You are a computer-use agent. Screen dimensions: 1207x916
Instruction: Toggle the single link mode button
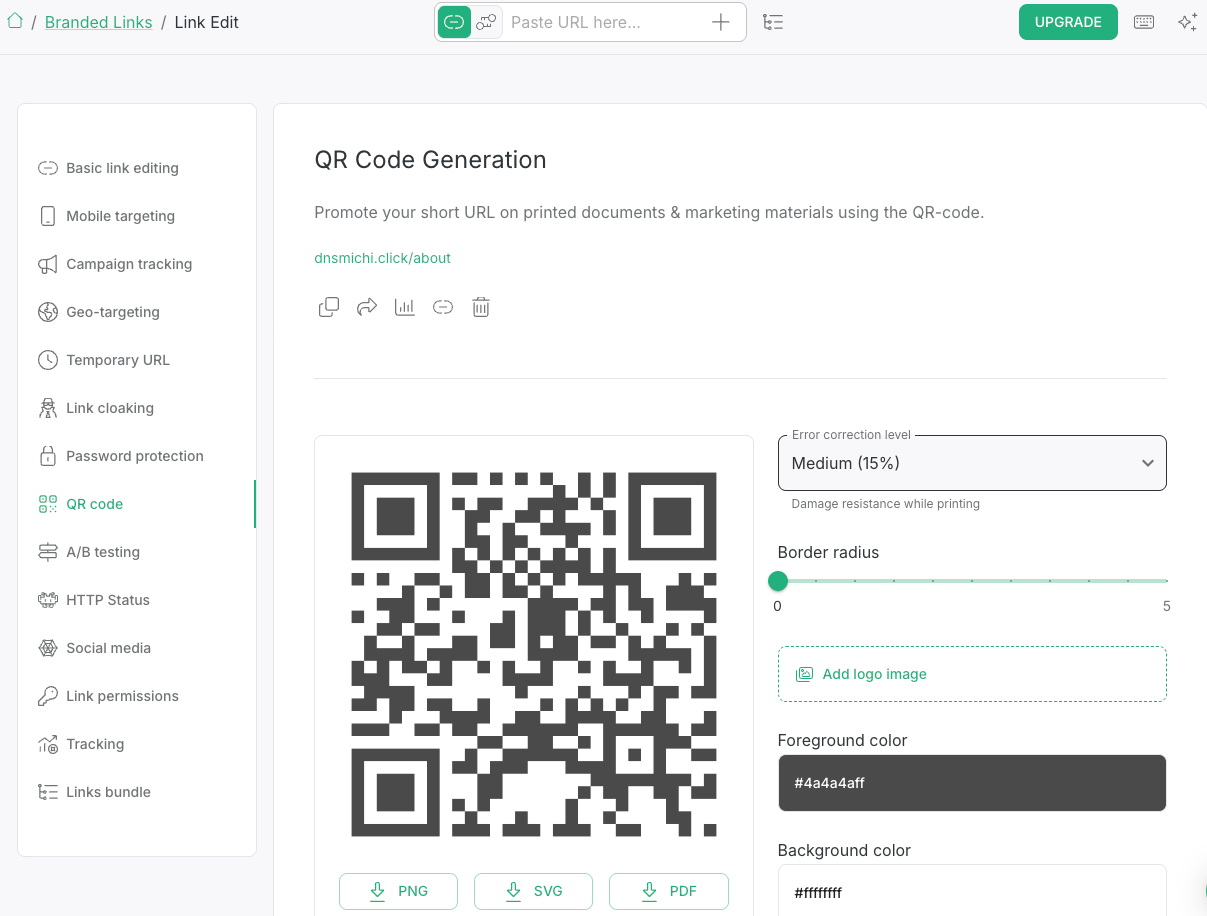[x=454, y=22]
